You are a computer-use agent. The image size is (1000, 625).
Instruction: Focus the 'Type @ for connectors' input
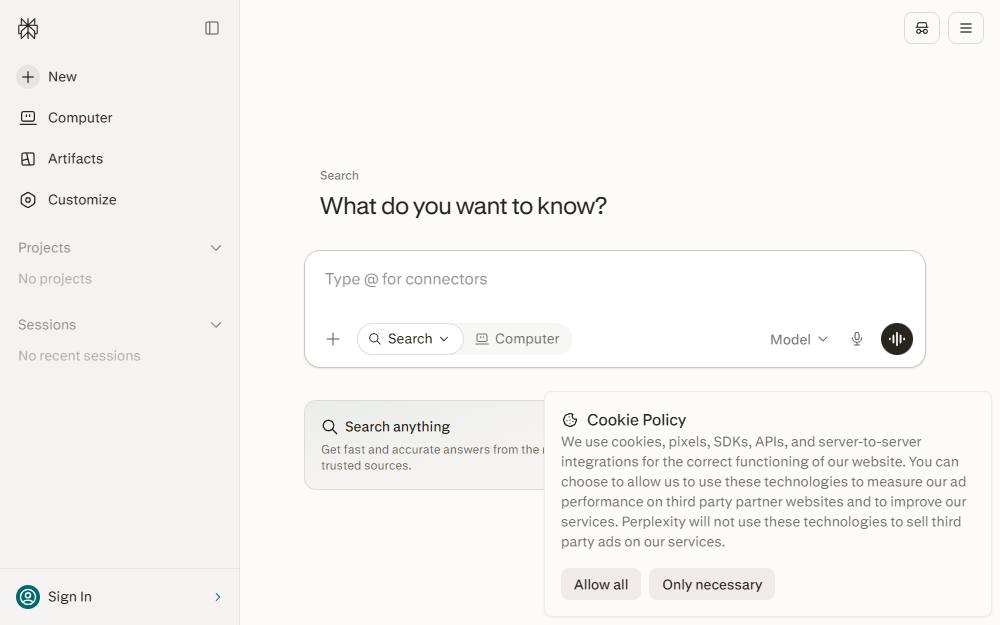coord(615,279)
